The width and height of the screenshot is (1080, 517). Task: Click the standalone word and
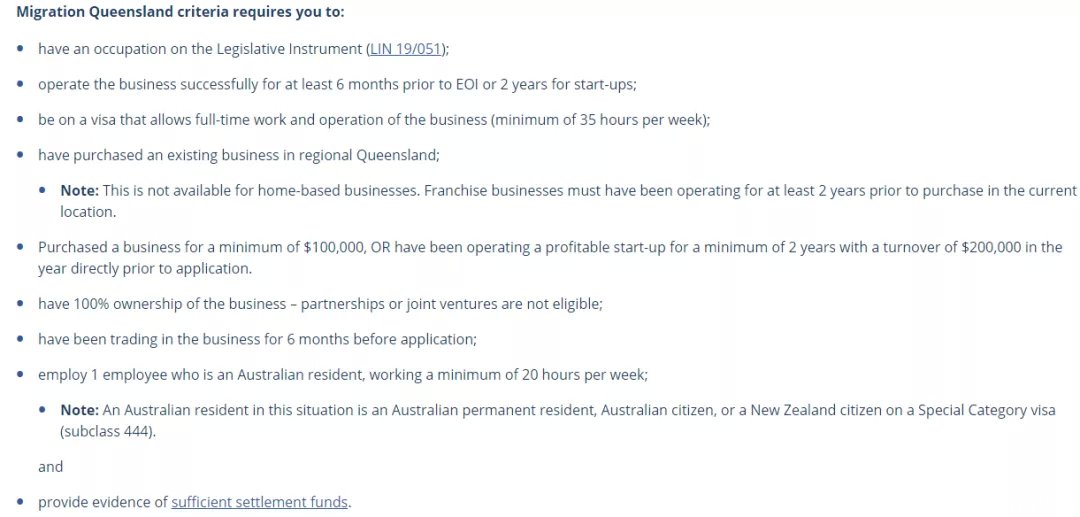[x=50, y=467]
